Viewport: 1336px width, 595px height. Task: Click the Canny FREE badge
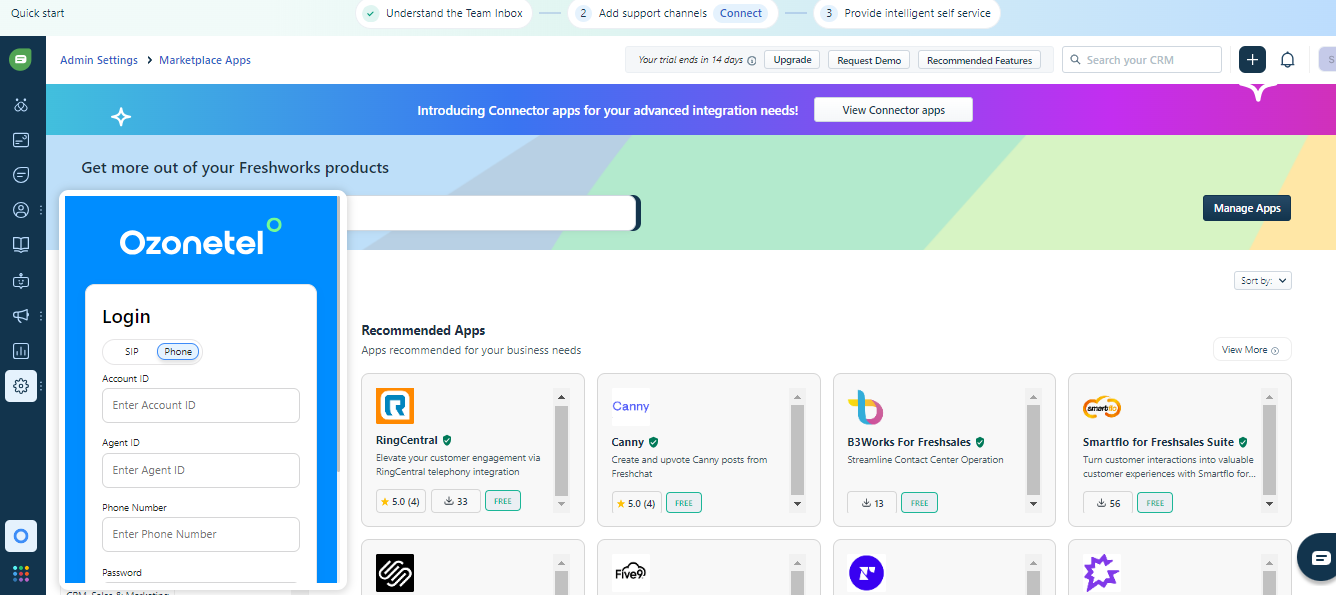[684, 503]
